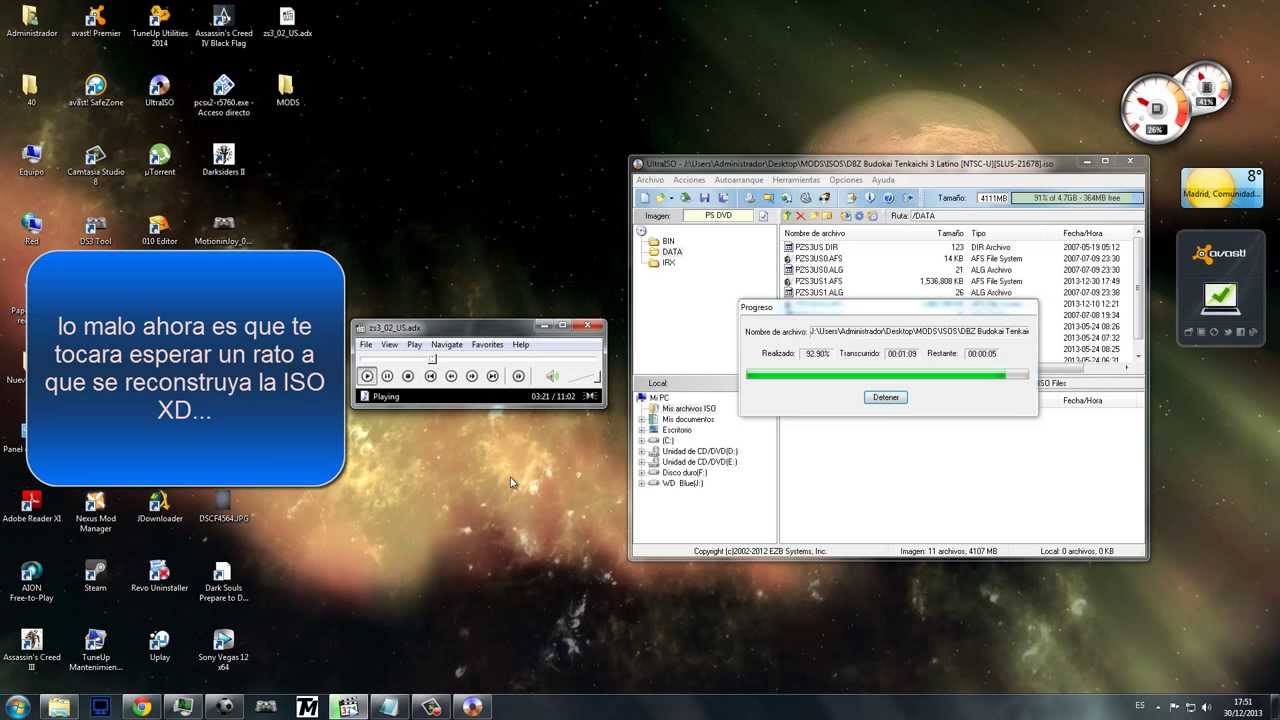Open the Sony Vegas 12 desktop icon
Screen dimensions: 1280x720
point(223,649)
